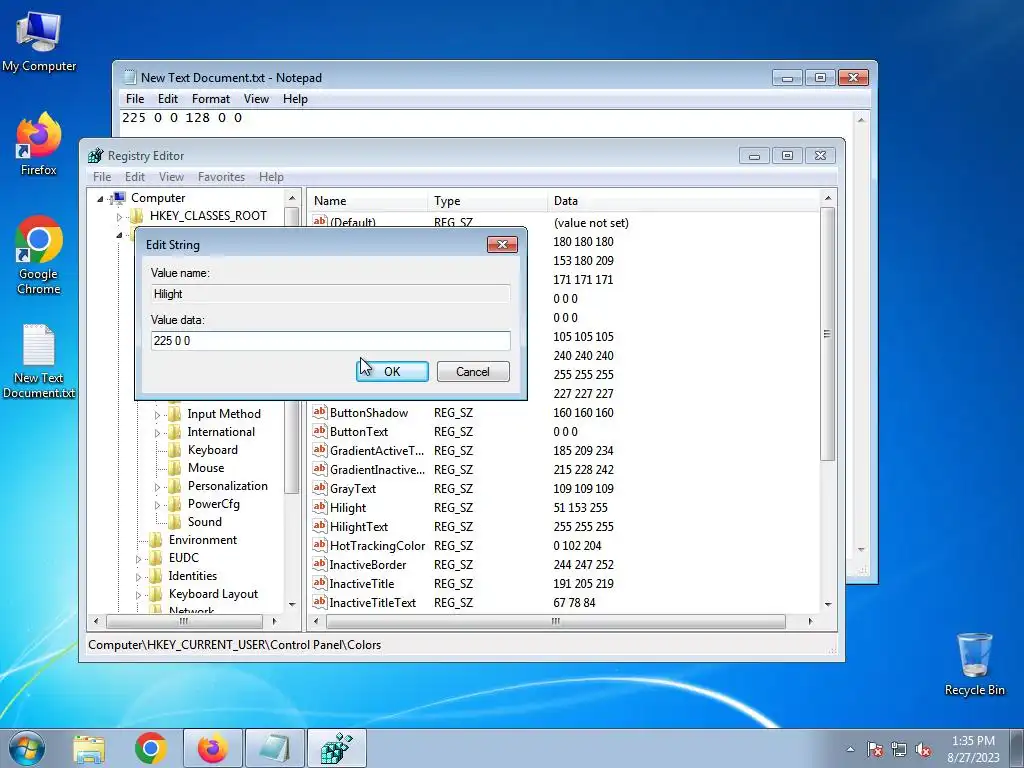Click the muted volume tray icon
Image resolution: width=1024 pixels, height=768 pixels.
(923, 749)
